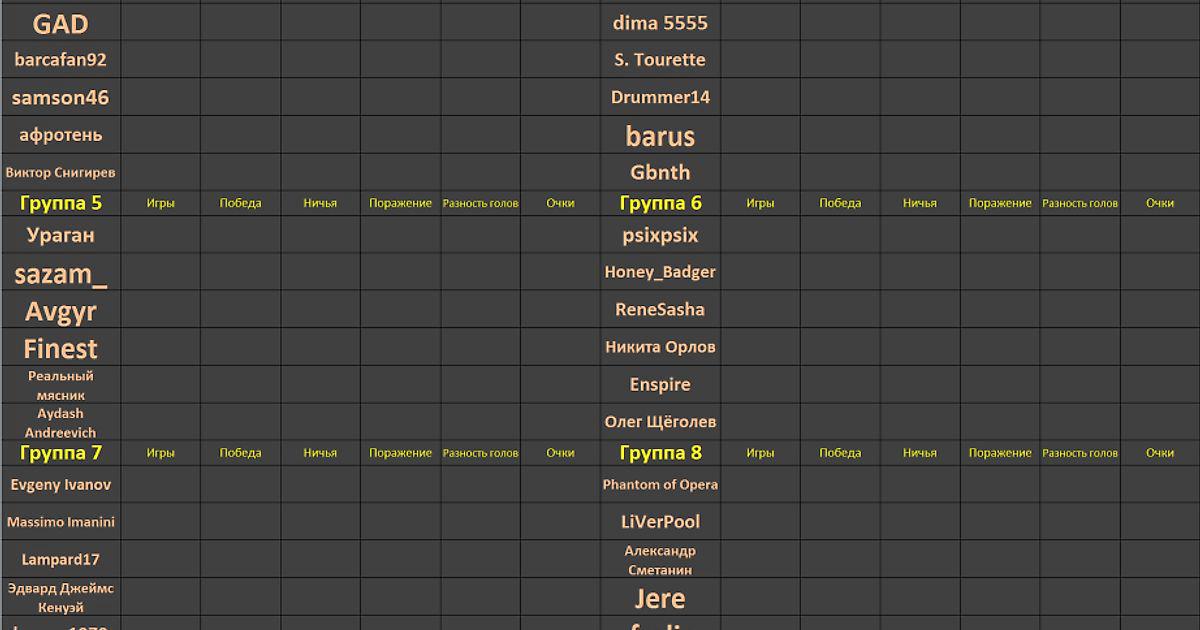Click the Очки column header in Group 5
Viewport: 1200px width, 630px height.
point(560,203)
